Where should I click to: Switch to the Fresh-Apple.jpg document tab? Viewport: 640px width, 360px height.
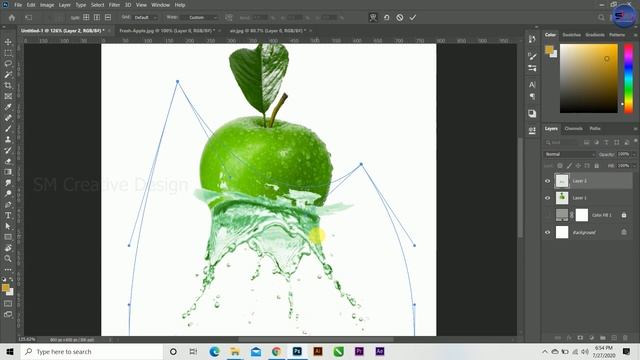[167, 31]
